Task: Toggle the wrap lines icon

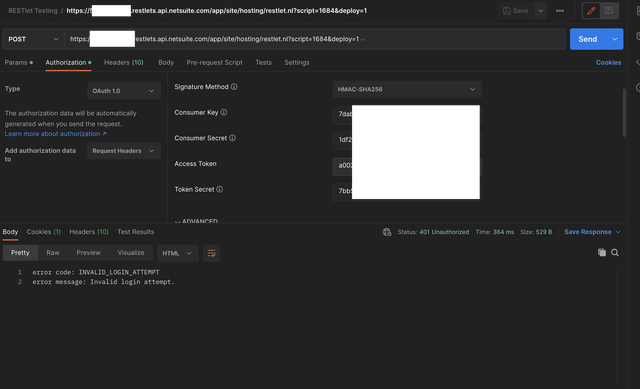Action: point(211,253)
